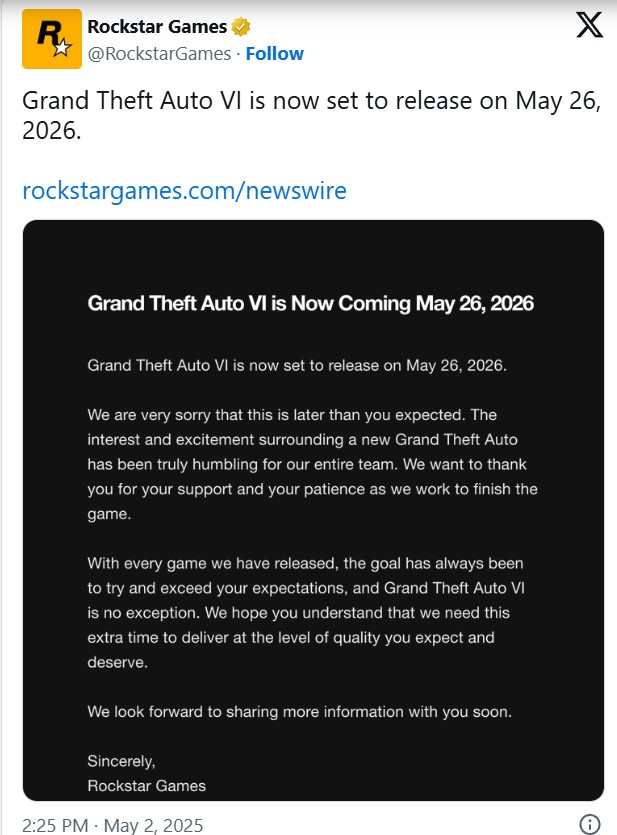Click the 'Sincerely,' closing line
Screen dimensions: 617x835
coord(121,761)
